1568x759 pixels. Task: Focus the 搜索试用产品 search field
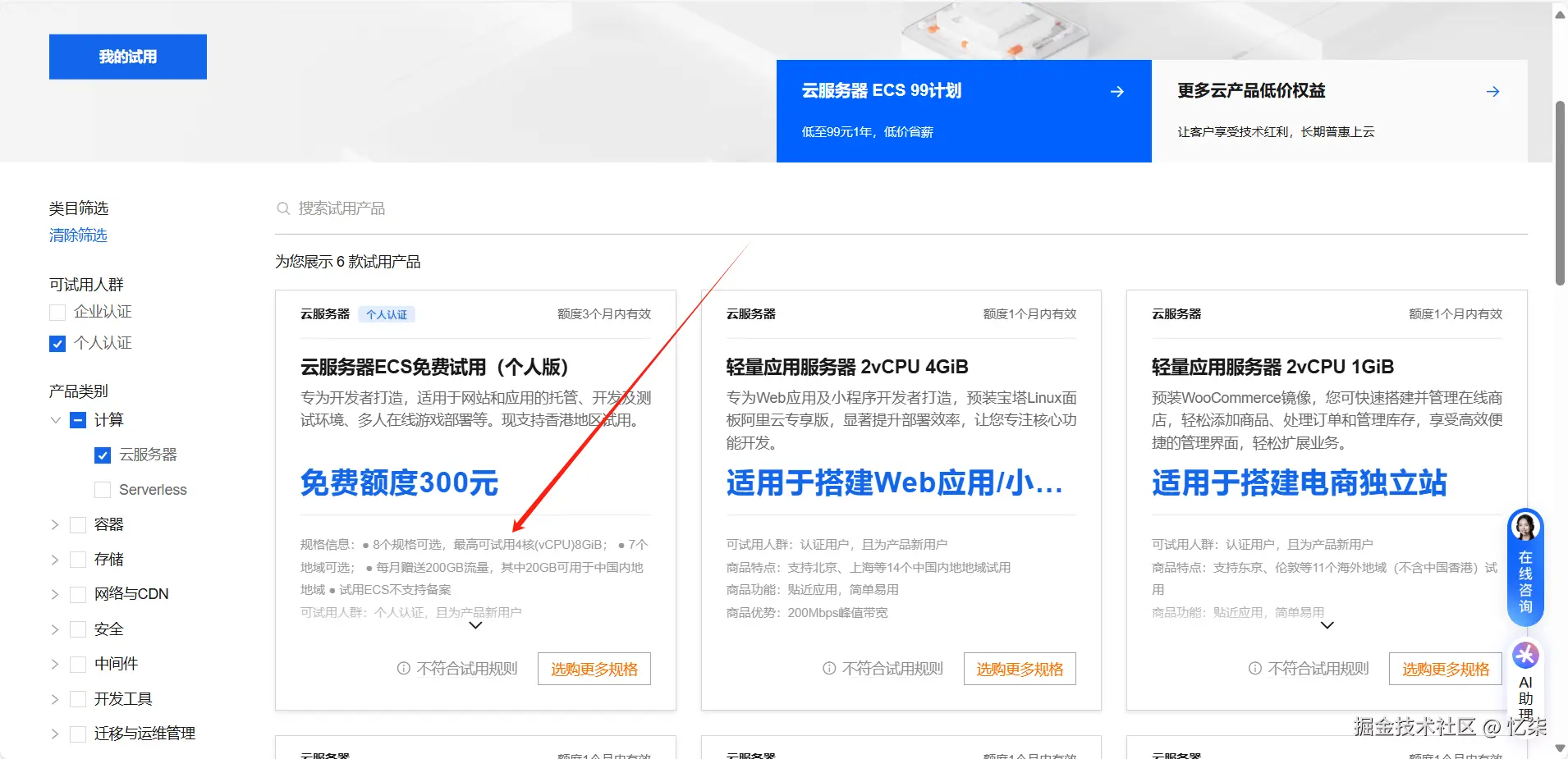[901, 208]
